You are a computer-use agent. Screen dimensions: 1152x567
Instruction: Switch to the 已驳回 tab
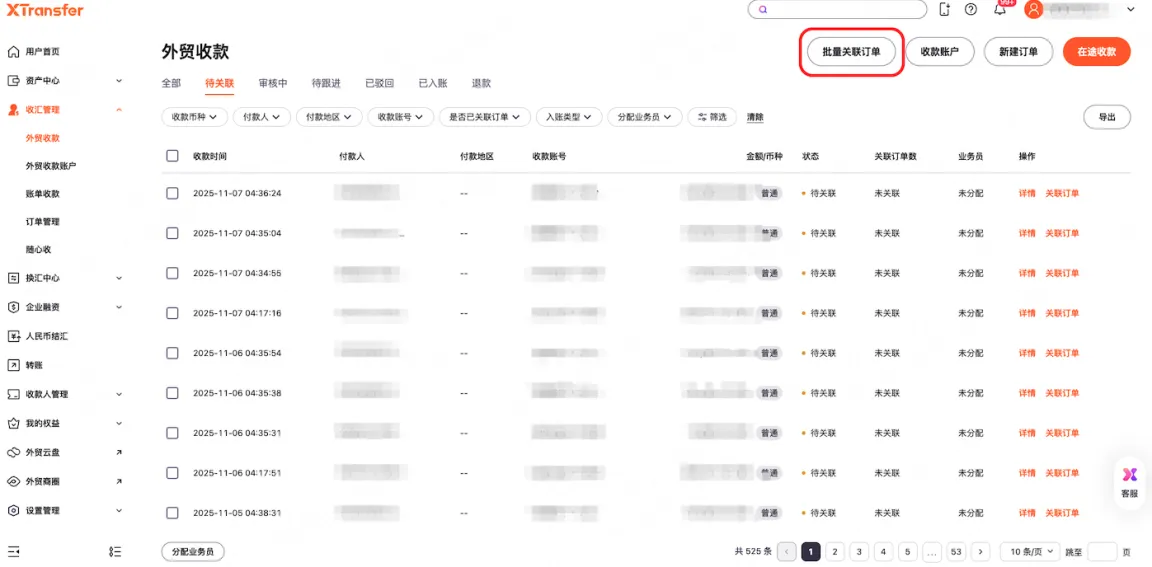point(380,84)
